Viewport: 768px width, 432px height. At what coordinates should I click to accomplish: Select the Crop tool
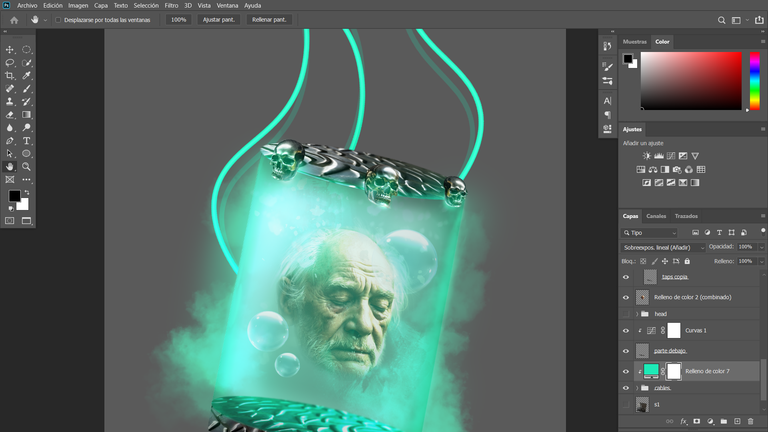[x=9, y=75]
